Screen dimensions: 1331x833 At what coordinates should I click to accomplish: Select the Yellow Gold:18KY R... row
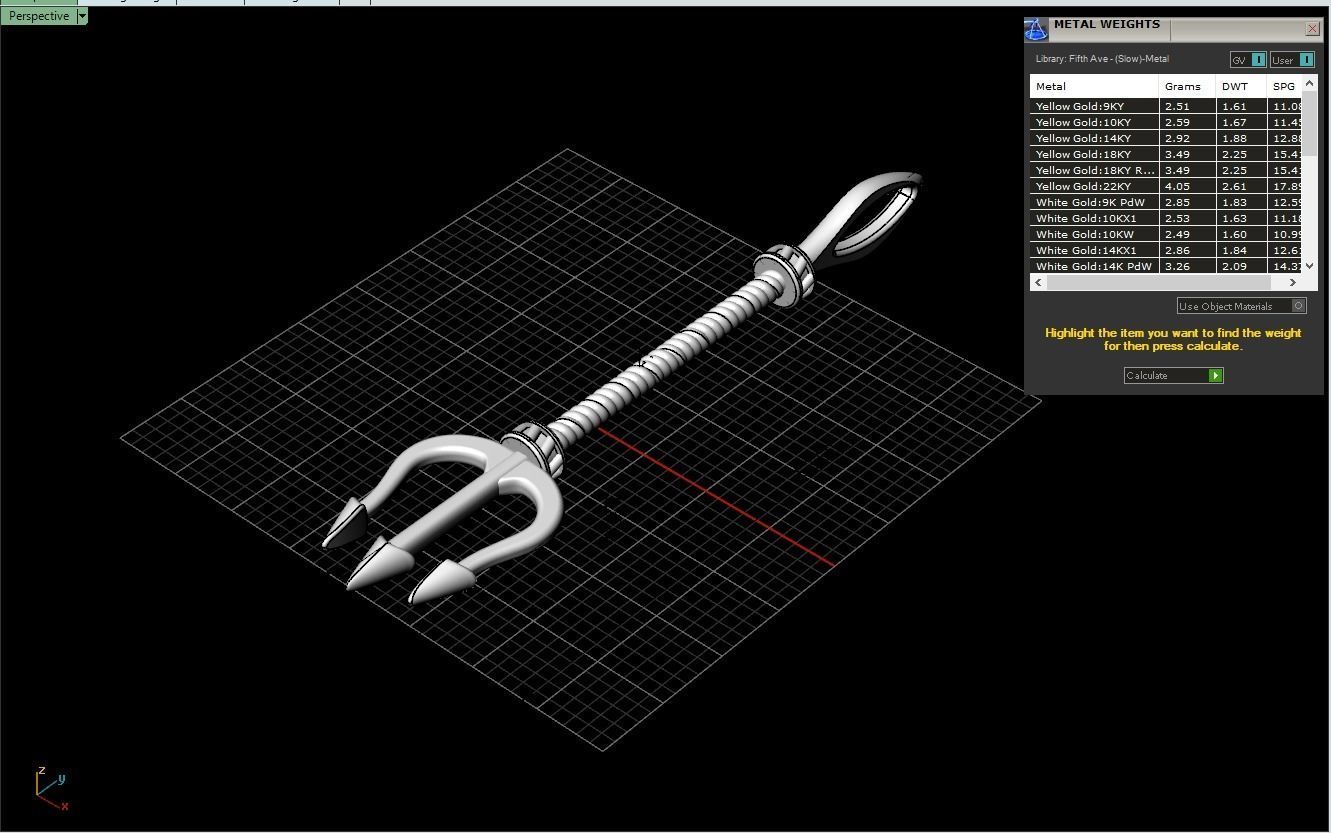(1166, 170)
